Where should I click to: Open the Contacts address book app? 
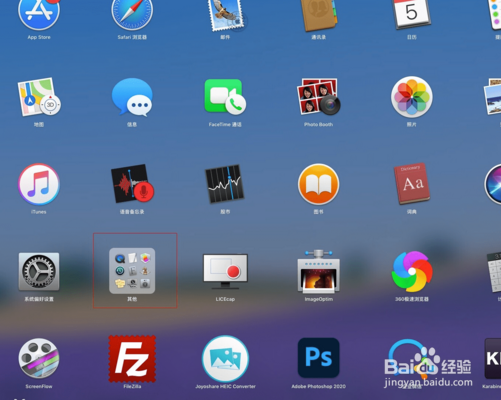pos(319,15)
